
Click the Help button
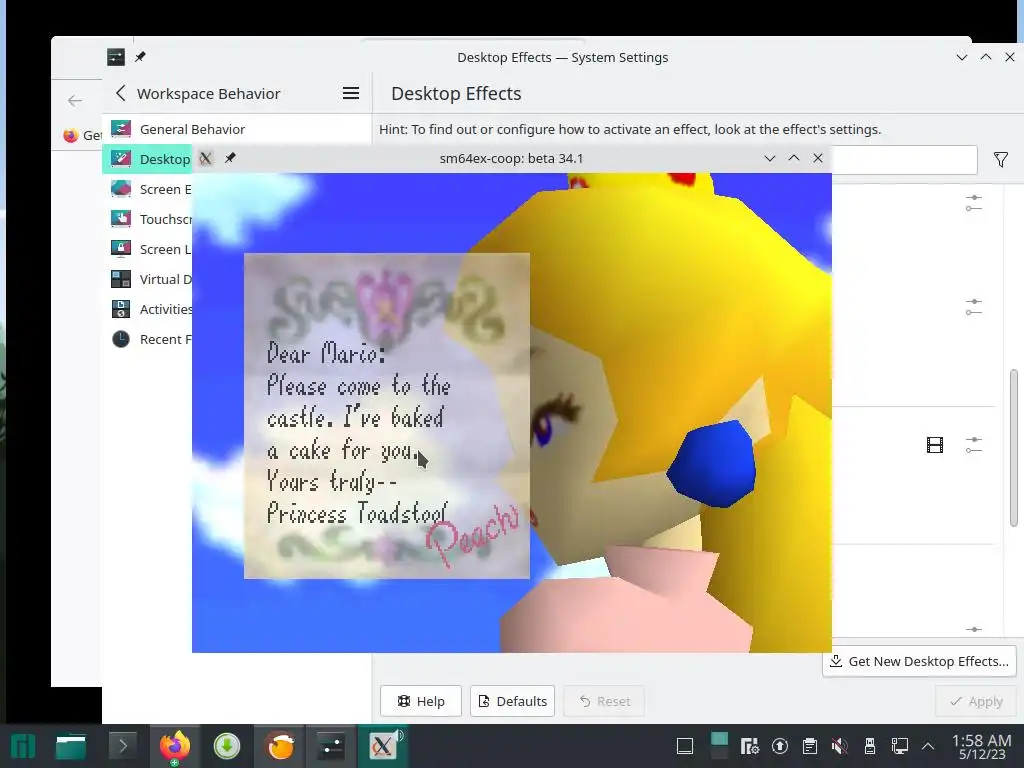click(421, 701)
